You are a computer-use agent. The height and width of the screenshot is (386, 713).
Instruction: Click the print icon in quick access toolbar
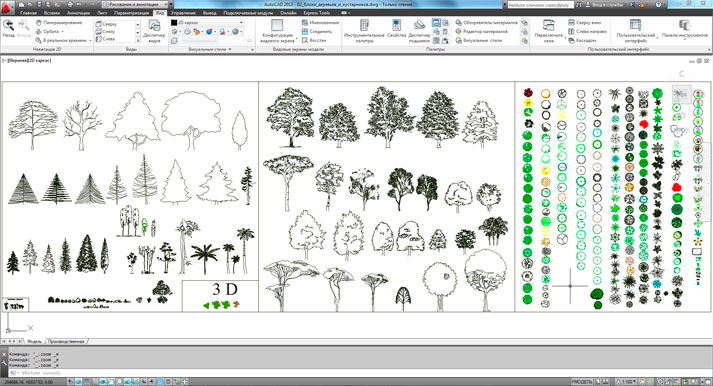70,4
